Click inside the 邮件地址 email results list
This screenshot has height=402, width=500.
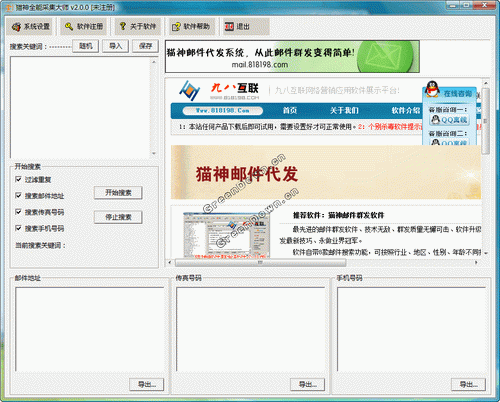(x=90, y=329)
